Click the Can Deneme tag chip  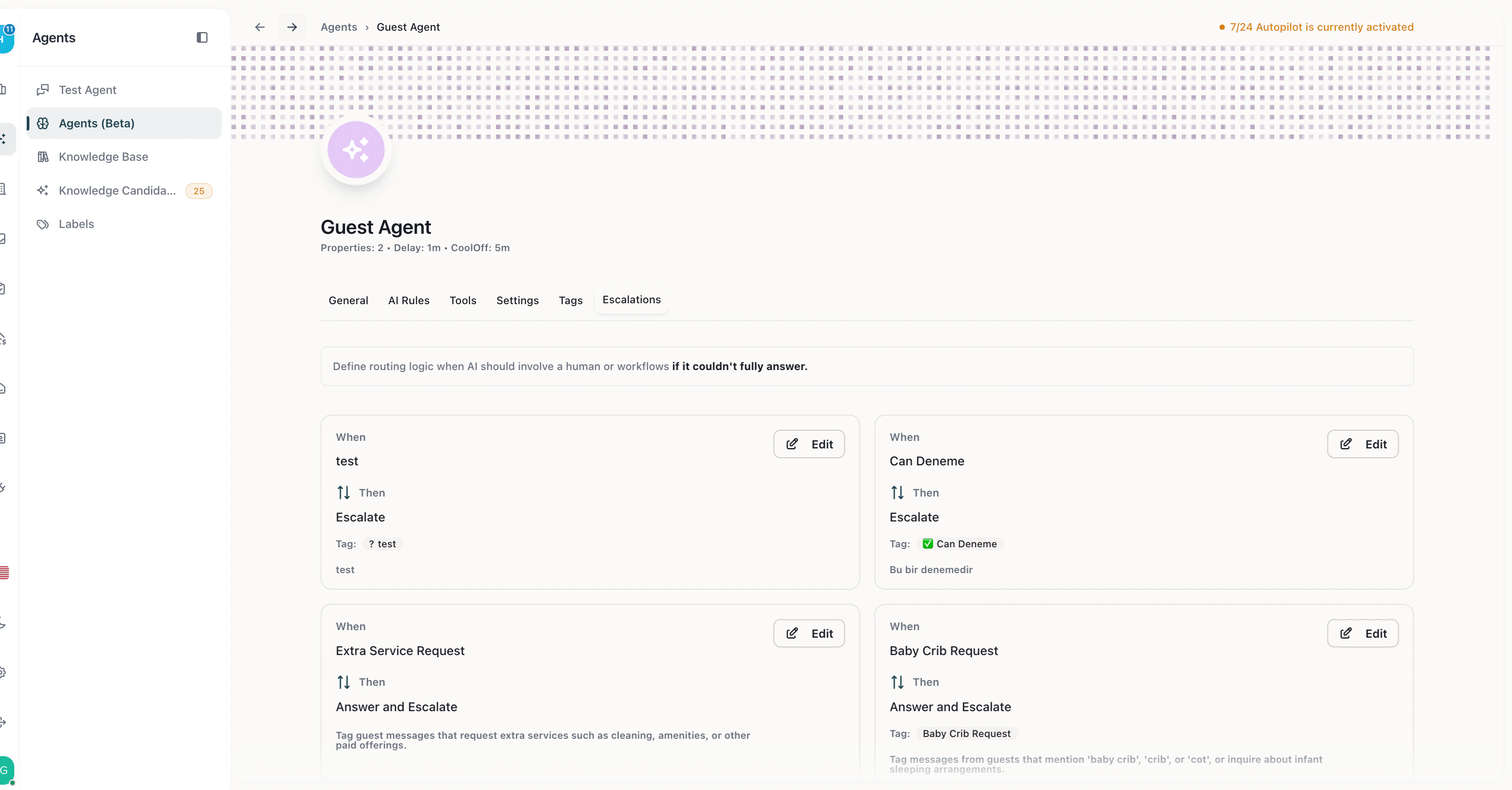click(959, 544)
